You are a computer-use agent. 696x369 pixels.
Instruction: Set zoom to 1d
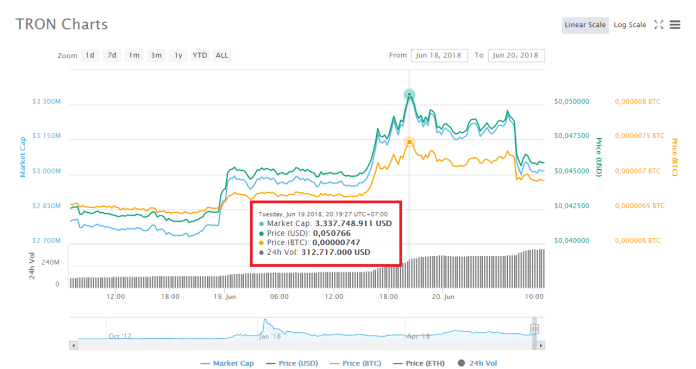pyautogui.click(x=90, y=56)
